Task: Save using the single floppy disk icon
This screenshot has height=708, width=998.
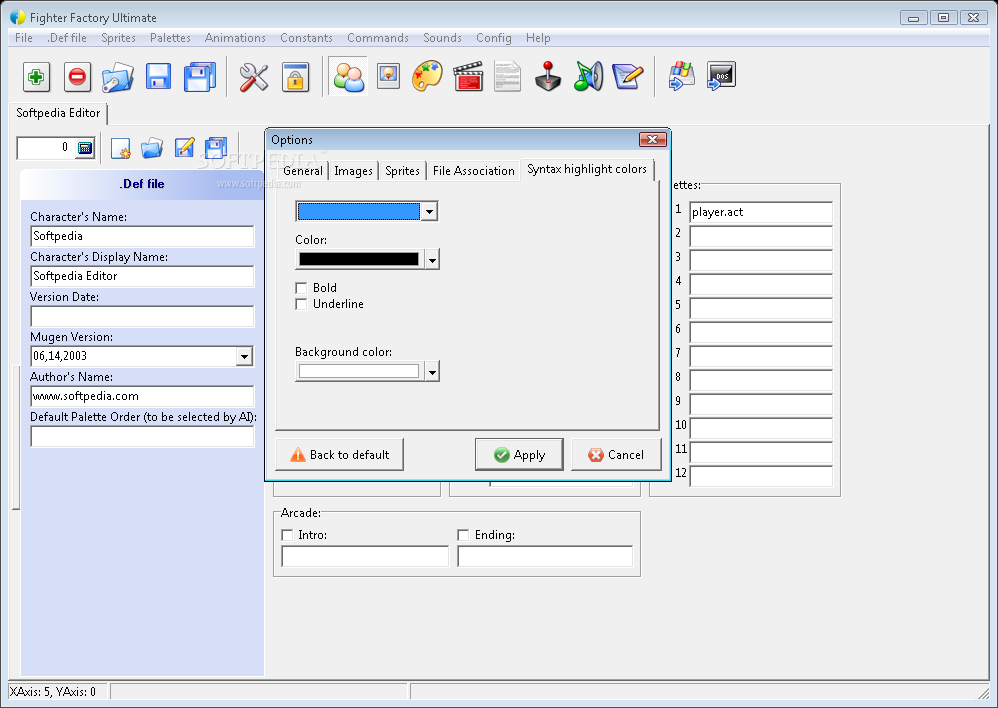Action: click(158, 77)
